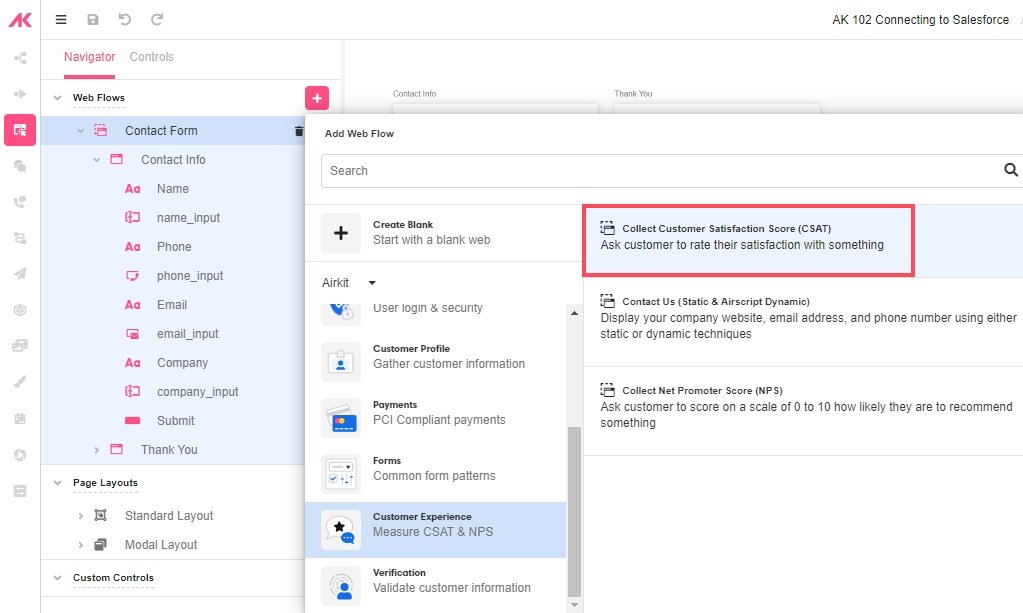Collapse the Page Layouts section
Screen dimensions: 1023x613
click(57, 483)
